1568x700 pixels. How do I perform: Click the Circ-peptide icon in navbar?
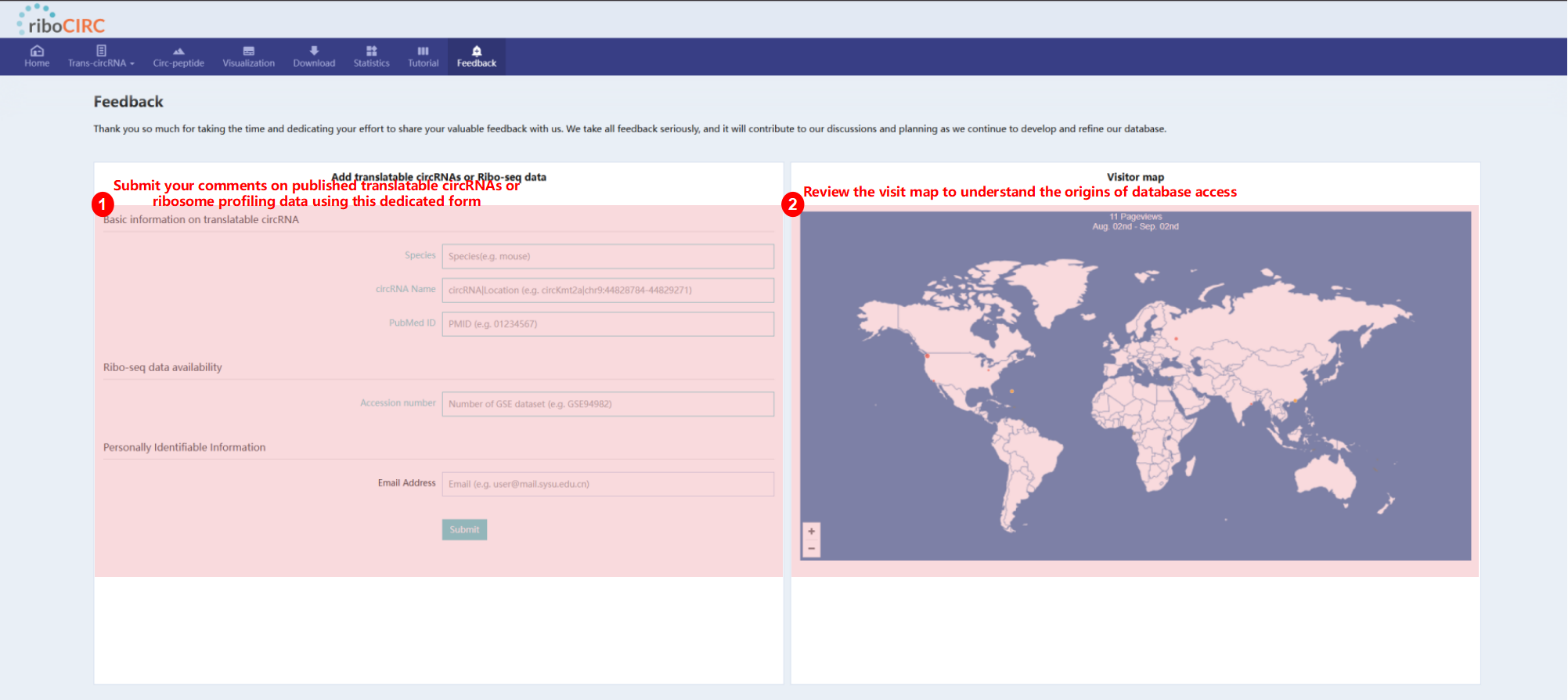click(178, 51)
